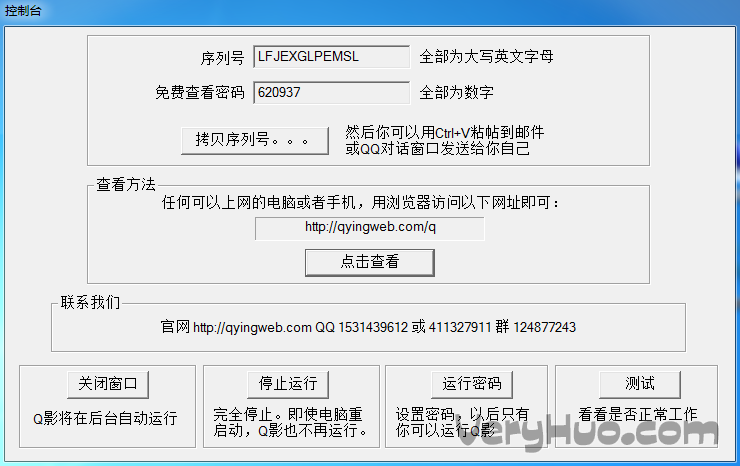Screen dimensions: 740x466
Task: Click the 完全停止 description text
Action: [x=290, y=422]
